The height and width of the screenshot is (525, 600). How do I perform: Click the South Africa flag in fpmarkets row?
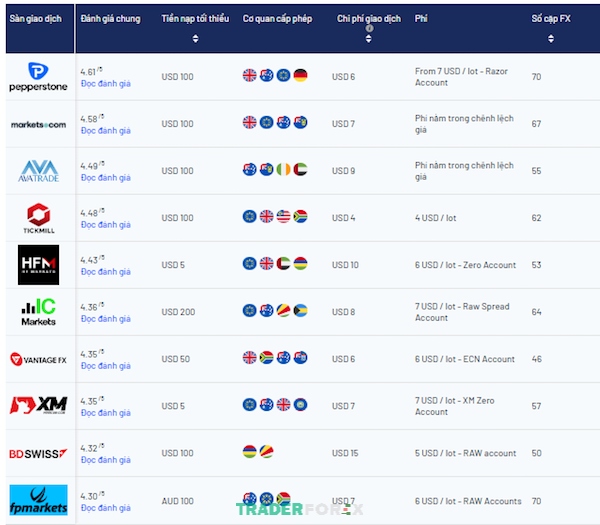(284, 499)
